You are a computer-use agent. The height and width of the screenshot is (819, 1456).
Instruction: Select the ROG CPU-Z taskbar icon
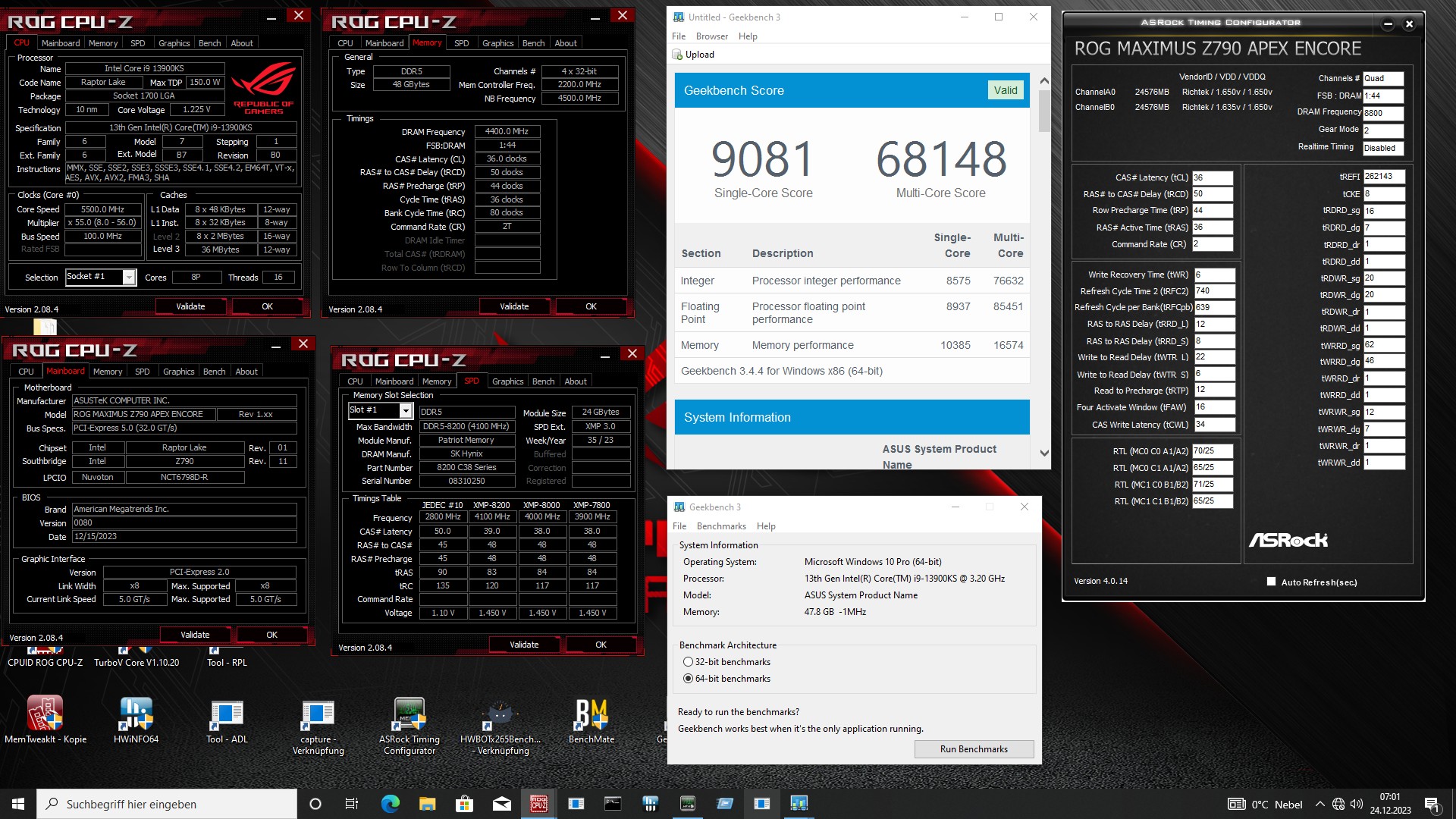538,804
